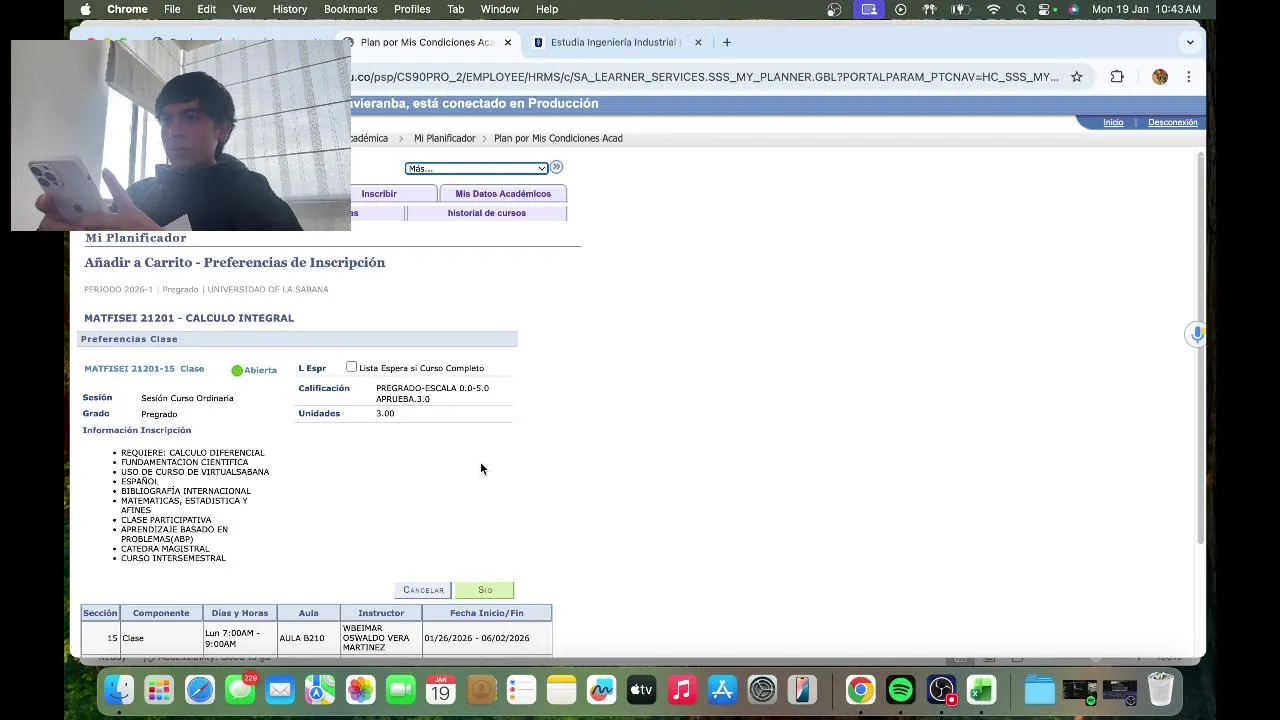Click the blue microphone icon at right edge

tap(1196, 334)
